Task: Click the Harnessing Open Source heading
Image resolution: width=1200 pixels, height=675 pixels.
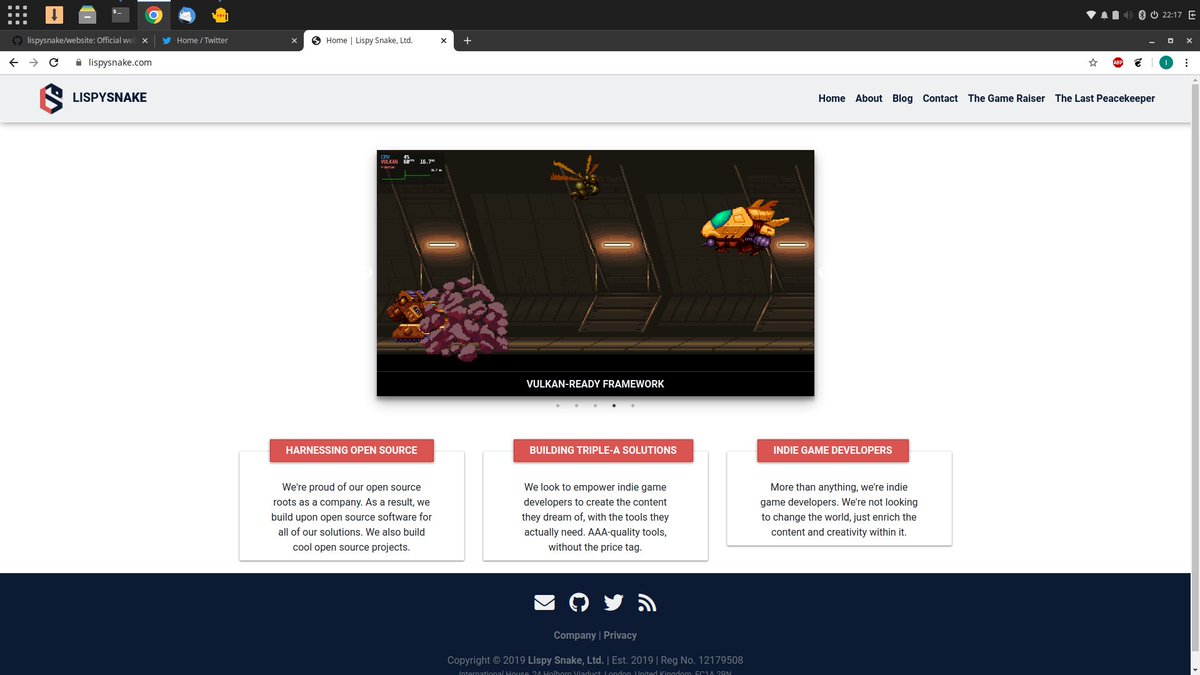Action: tap(351, 450)
